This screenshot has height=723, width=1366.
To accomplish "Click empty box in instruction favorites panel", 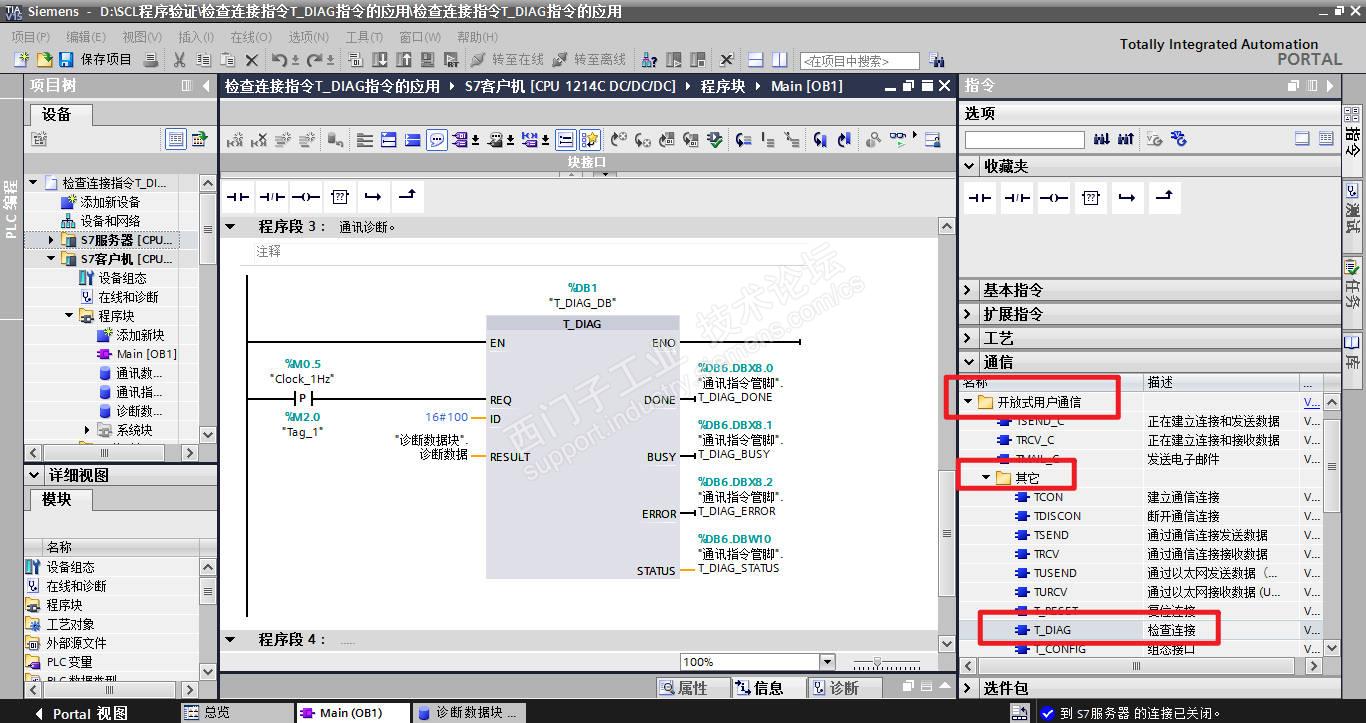I will [1091, 198].
